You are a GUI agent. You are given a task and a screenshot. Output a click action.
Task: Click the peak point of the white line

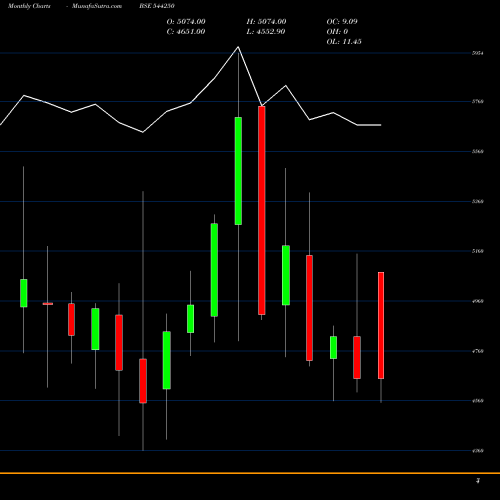pyautogui.click(x=238, y=47)
